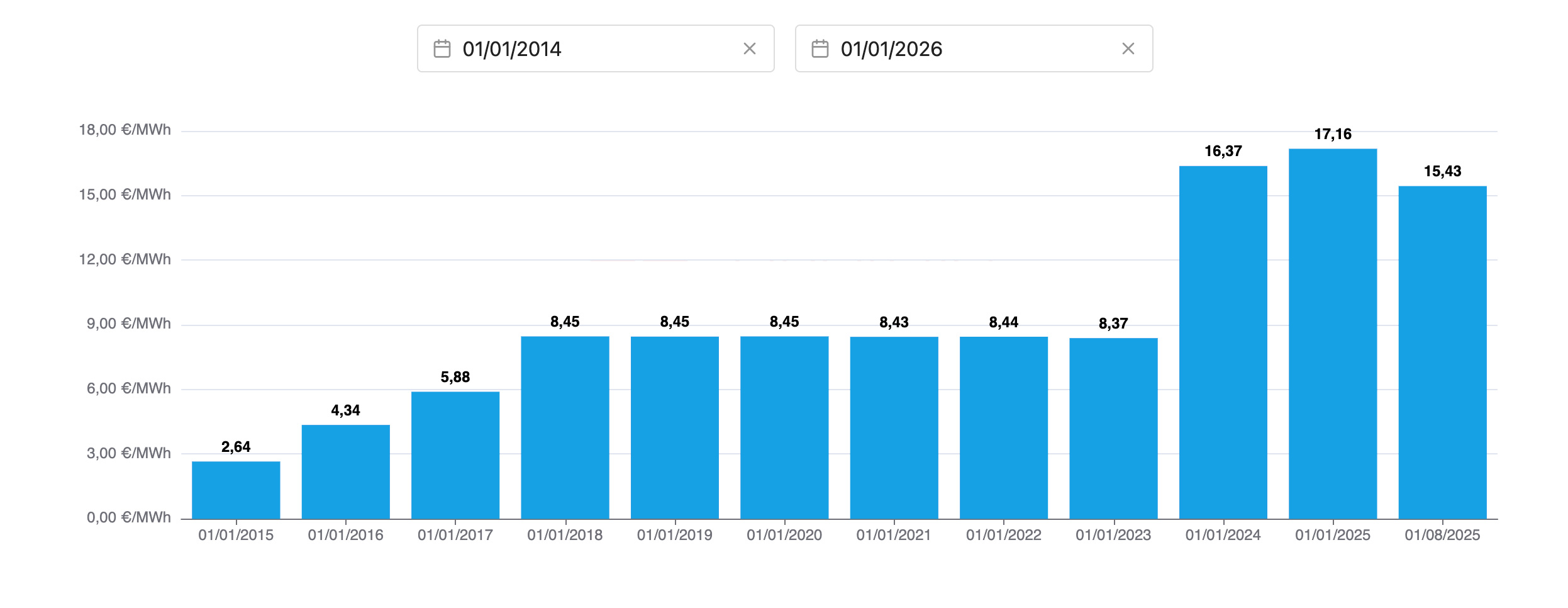Click the 01/01/2024 x-axis label
Viewport: 1568px width, 608px height.
click(x=1223, y=535)
